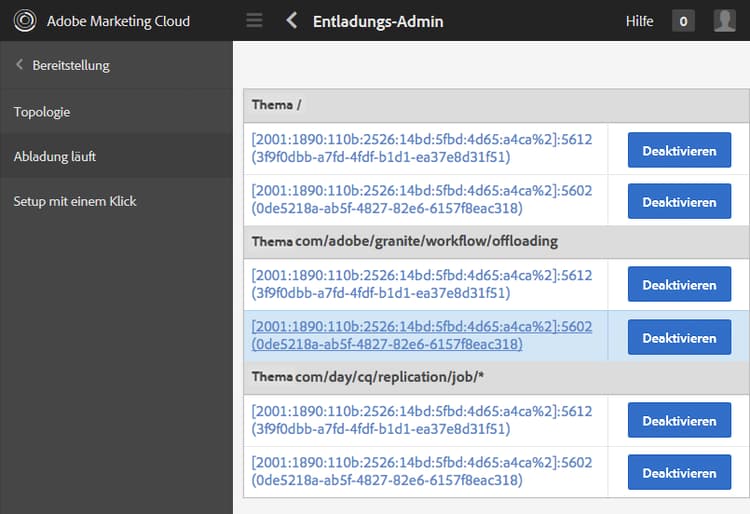Click the Thema com/day/cq/replication/job/* header
Image resolution: width=750 pixels, height=514 pixels.
point(496,377)
